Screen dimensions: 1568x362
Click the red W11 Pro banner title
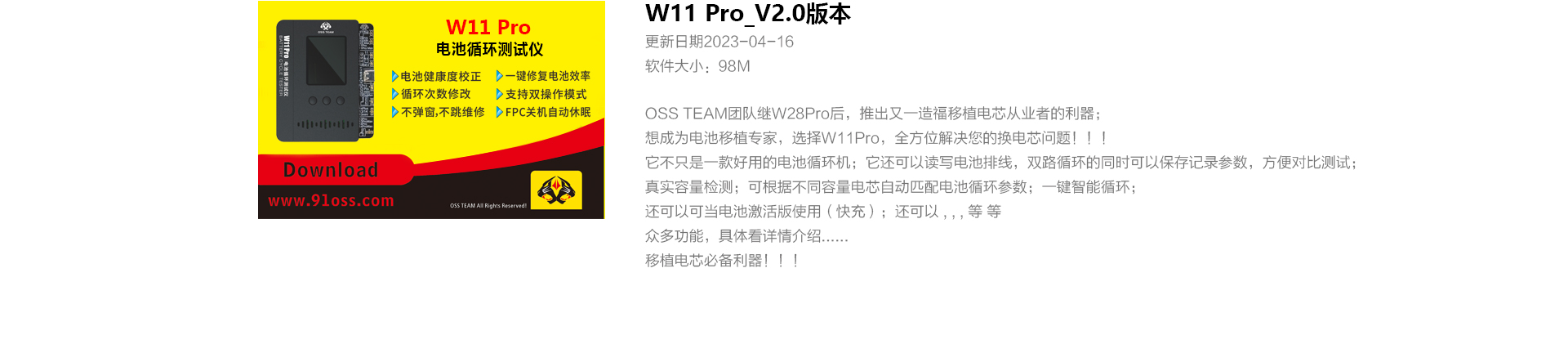click(488, 27)
